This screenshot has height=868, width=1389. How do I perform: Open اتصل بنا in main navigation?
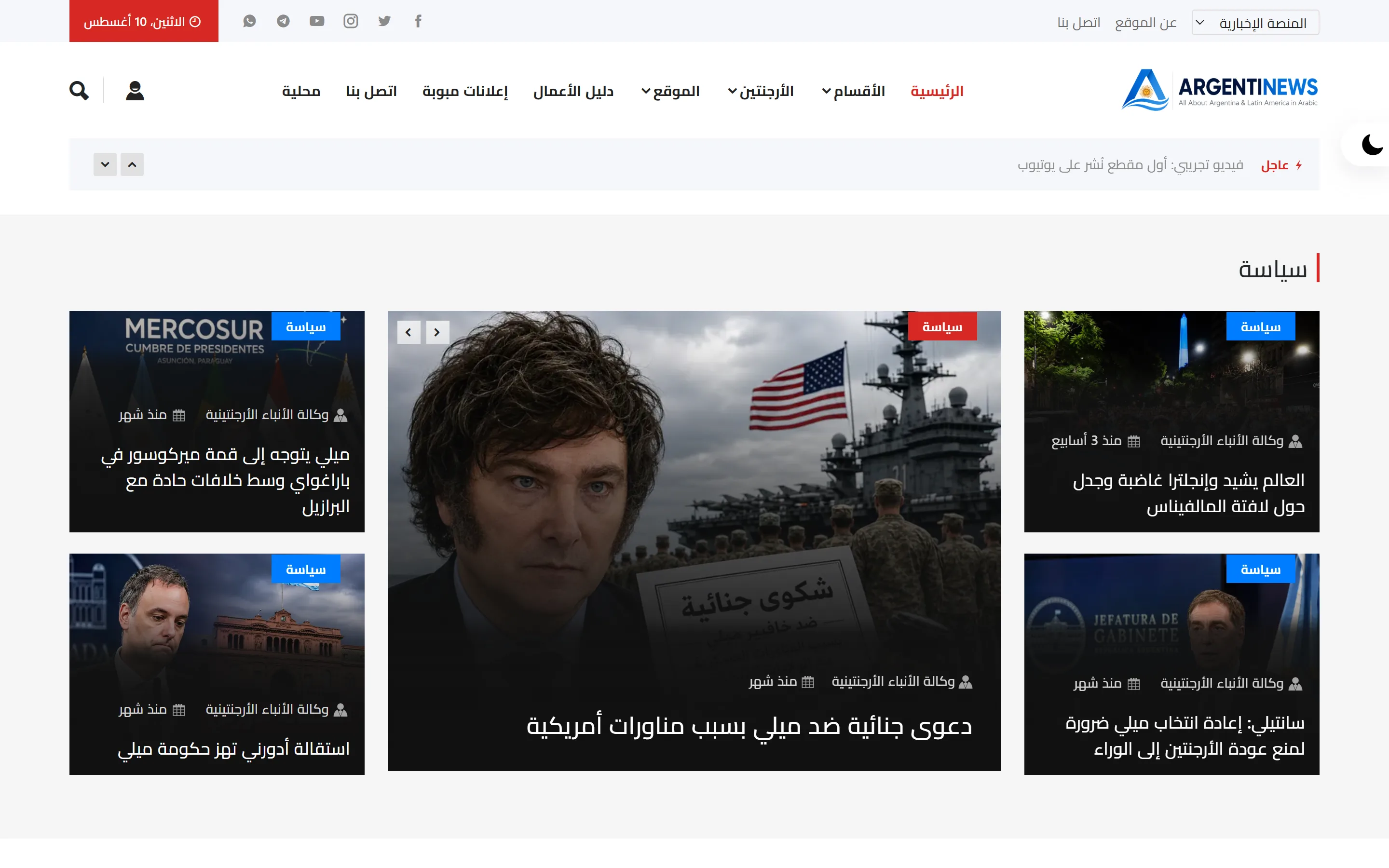pos(371,91)
